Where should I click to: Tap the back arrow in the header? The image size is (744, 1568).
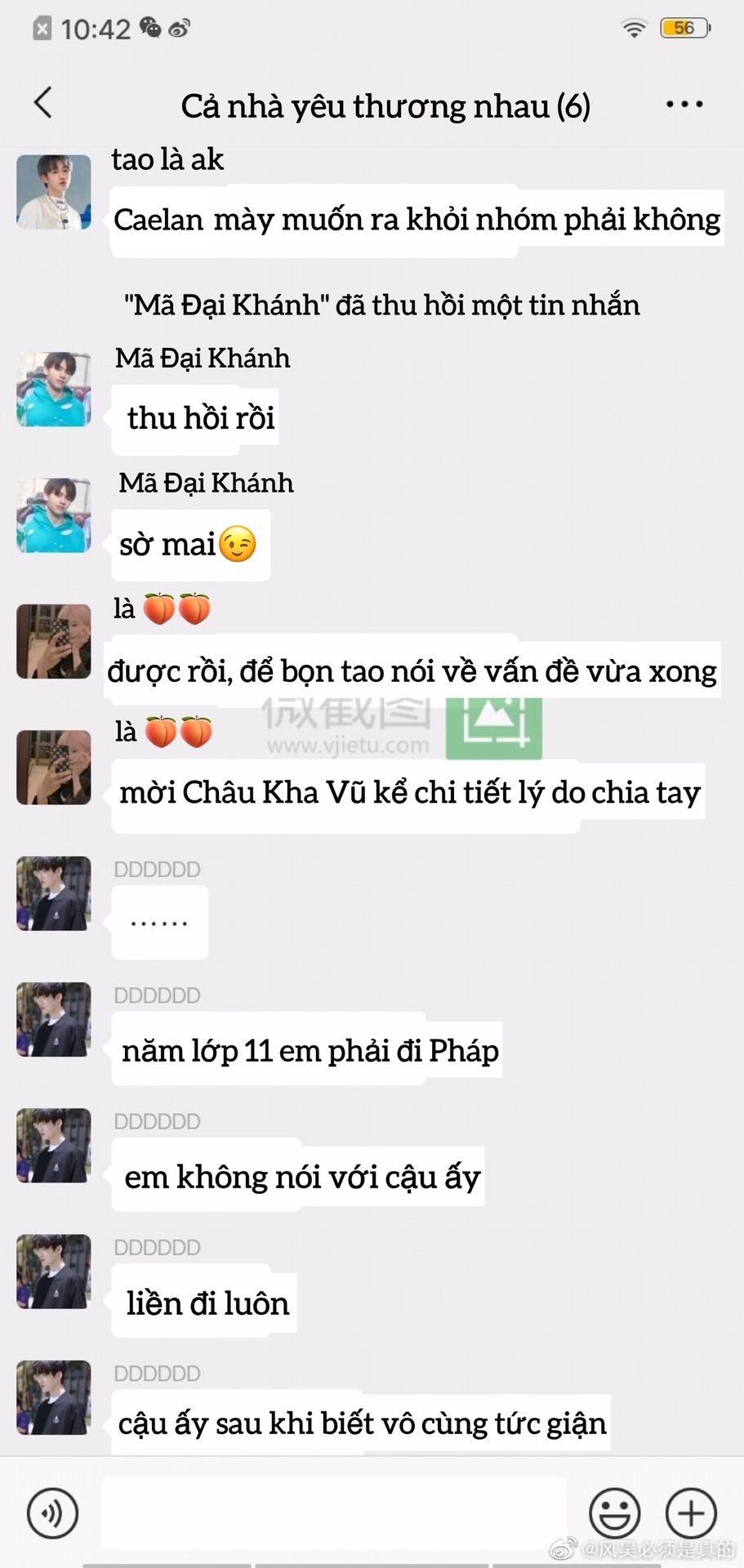coord(43,103)
